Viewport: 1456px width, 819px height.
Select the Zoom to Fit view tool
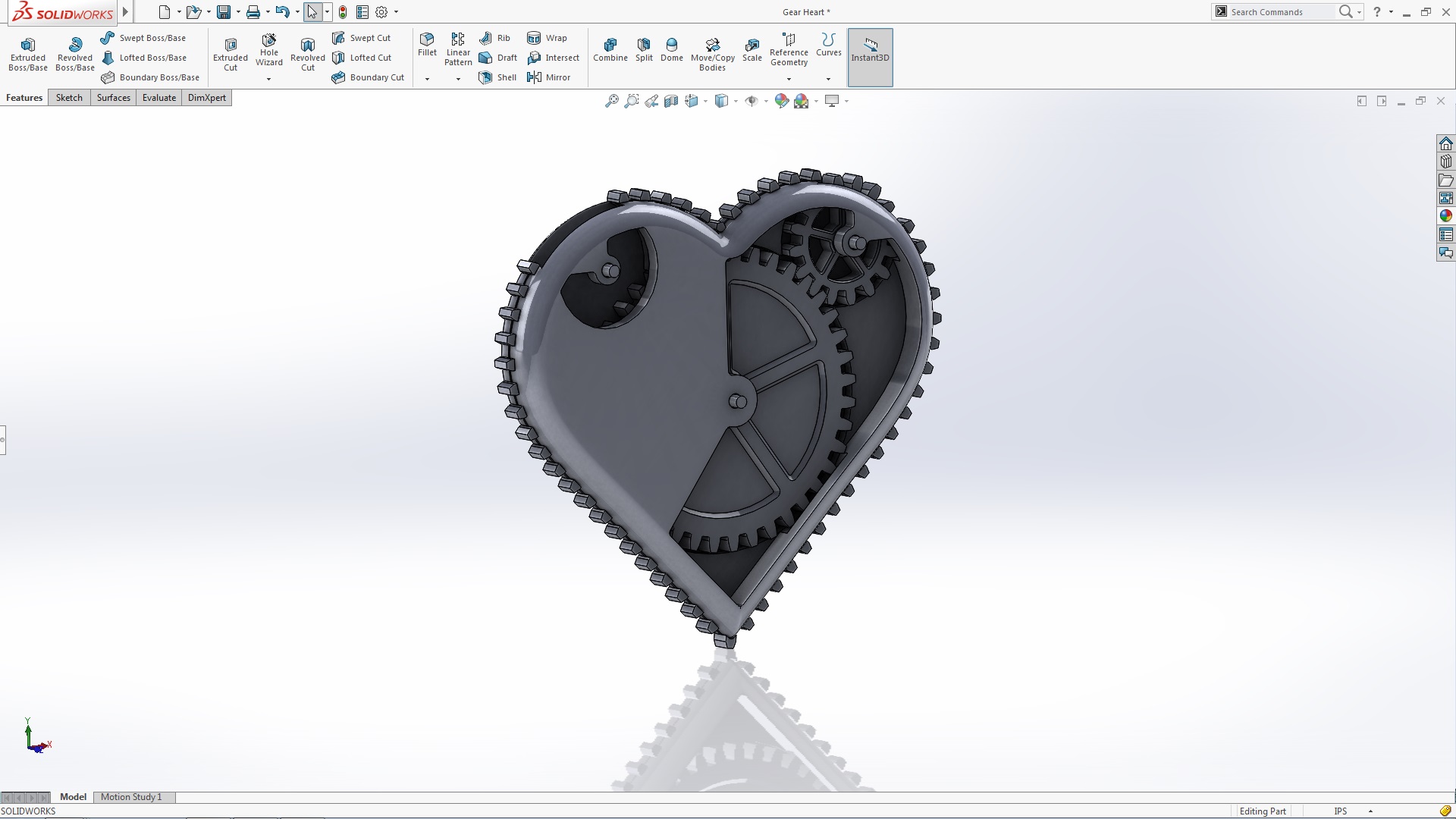(612, 100)
